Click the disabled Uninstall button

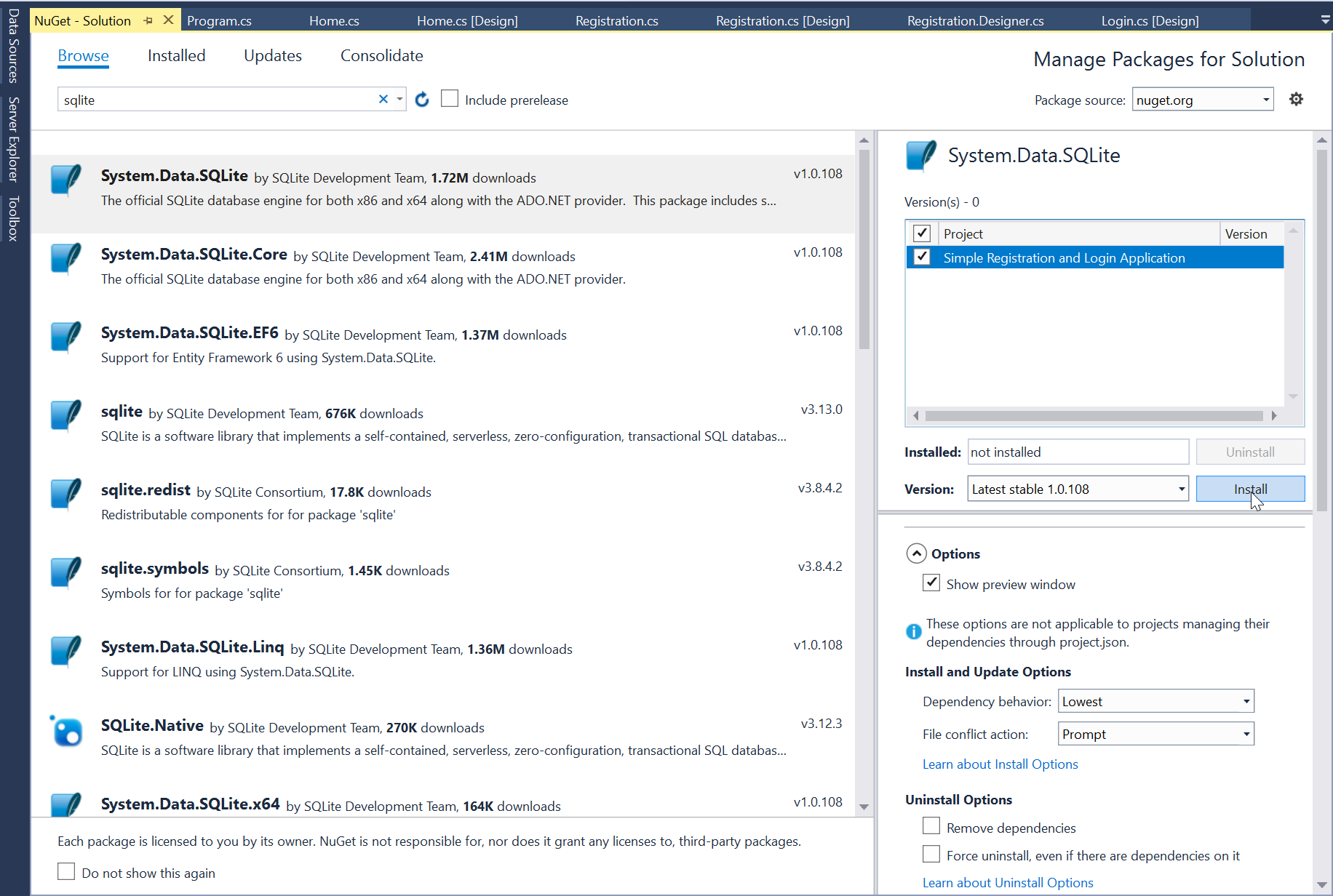click(x=1250, y=452)
